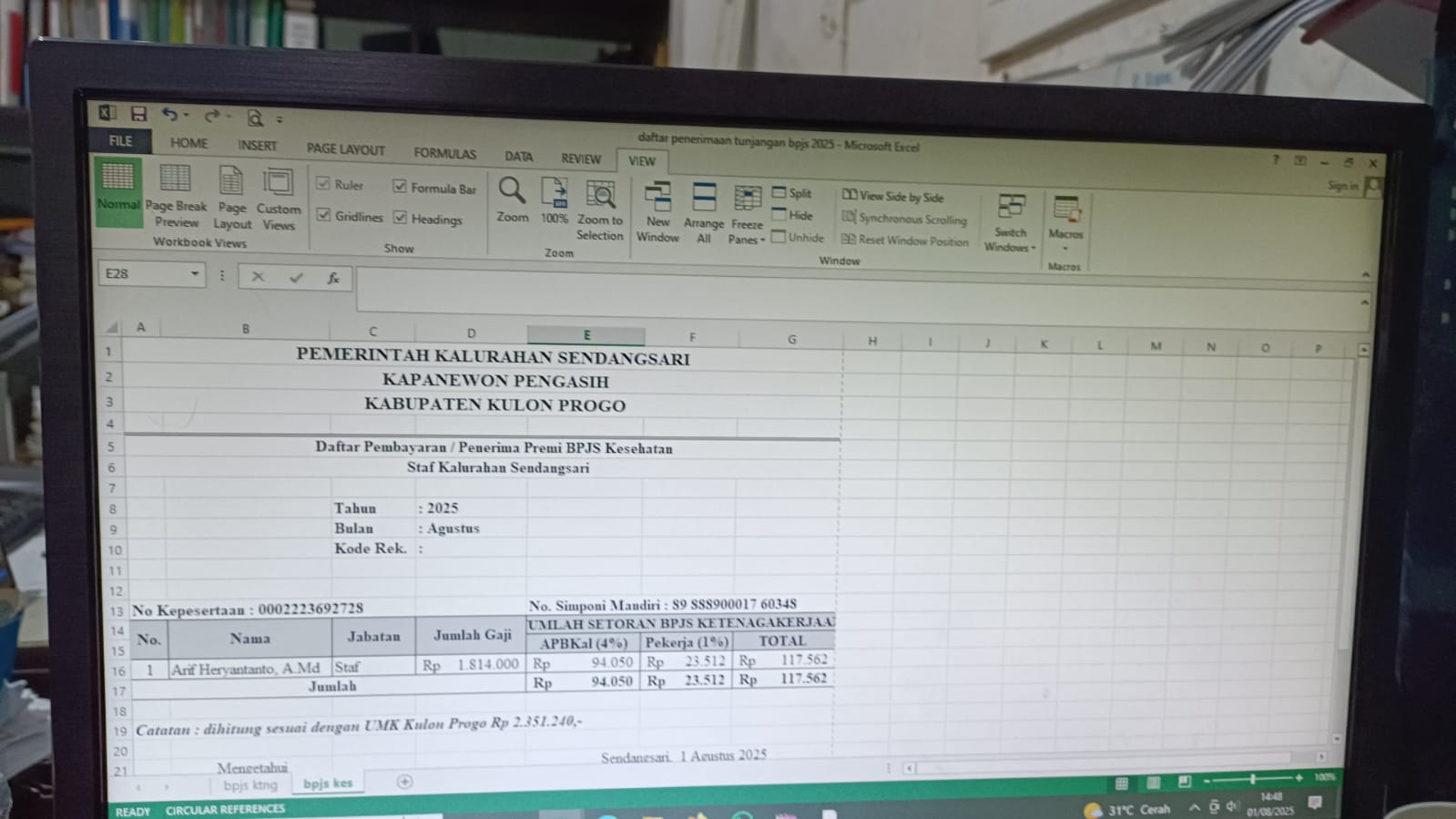Split the worksheet window

(792, 193)
